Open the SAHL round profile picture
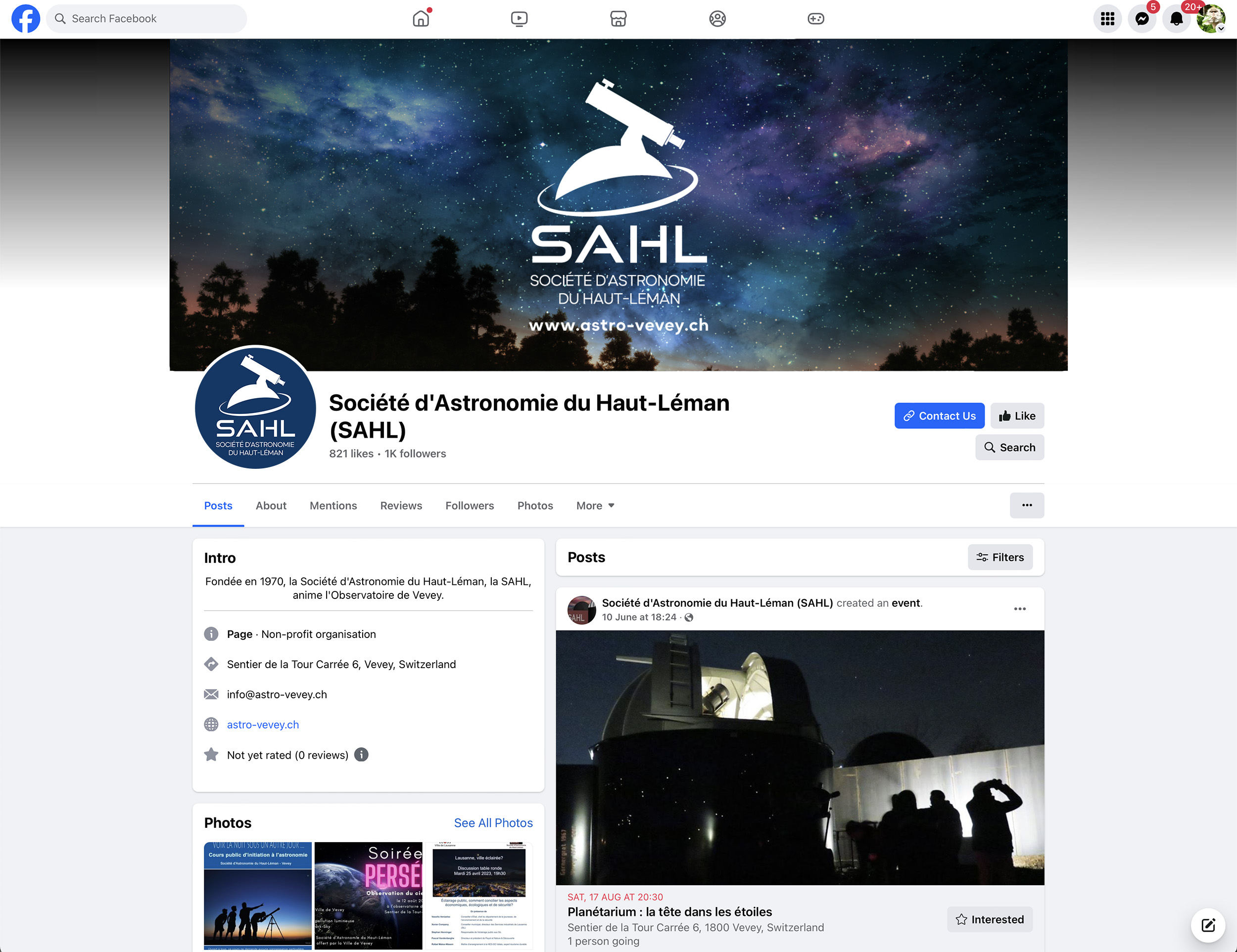This screenshot has height=952, width=1237. coord(255,407)
